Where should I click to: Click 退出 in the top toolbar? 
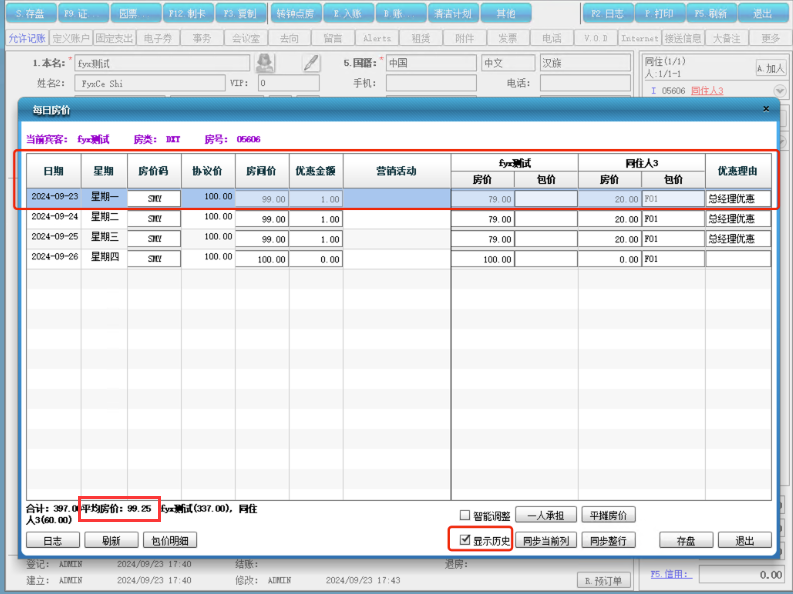763,13
